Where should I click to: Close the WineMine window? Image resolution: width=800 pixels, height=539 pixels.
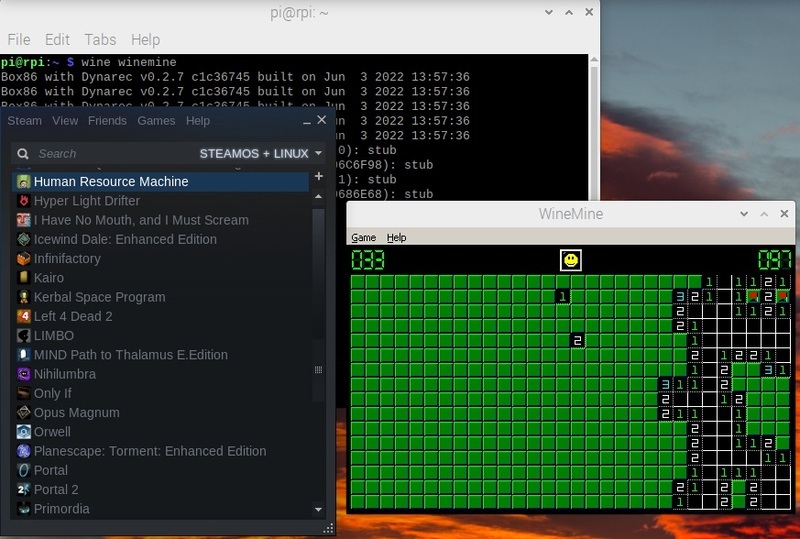pos(784,214)
